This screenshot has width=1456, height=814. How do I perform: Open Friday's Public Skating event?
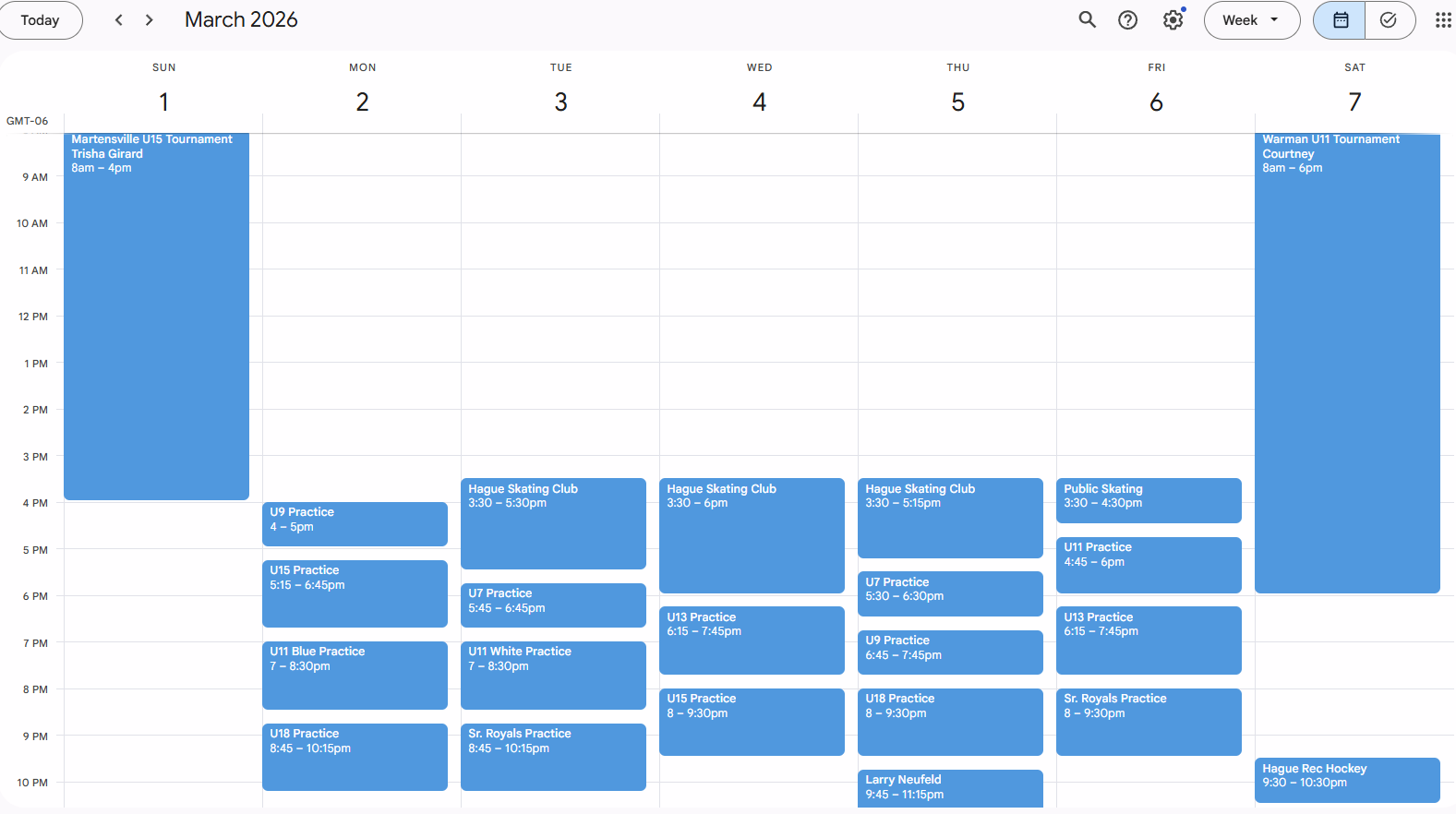1148,499
